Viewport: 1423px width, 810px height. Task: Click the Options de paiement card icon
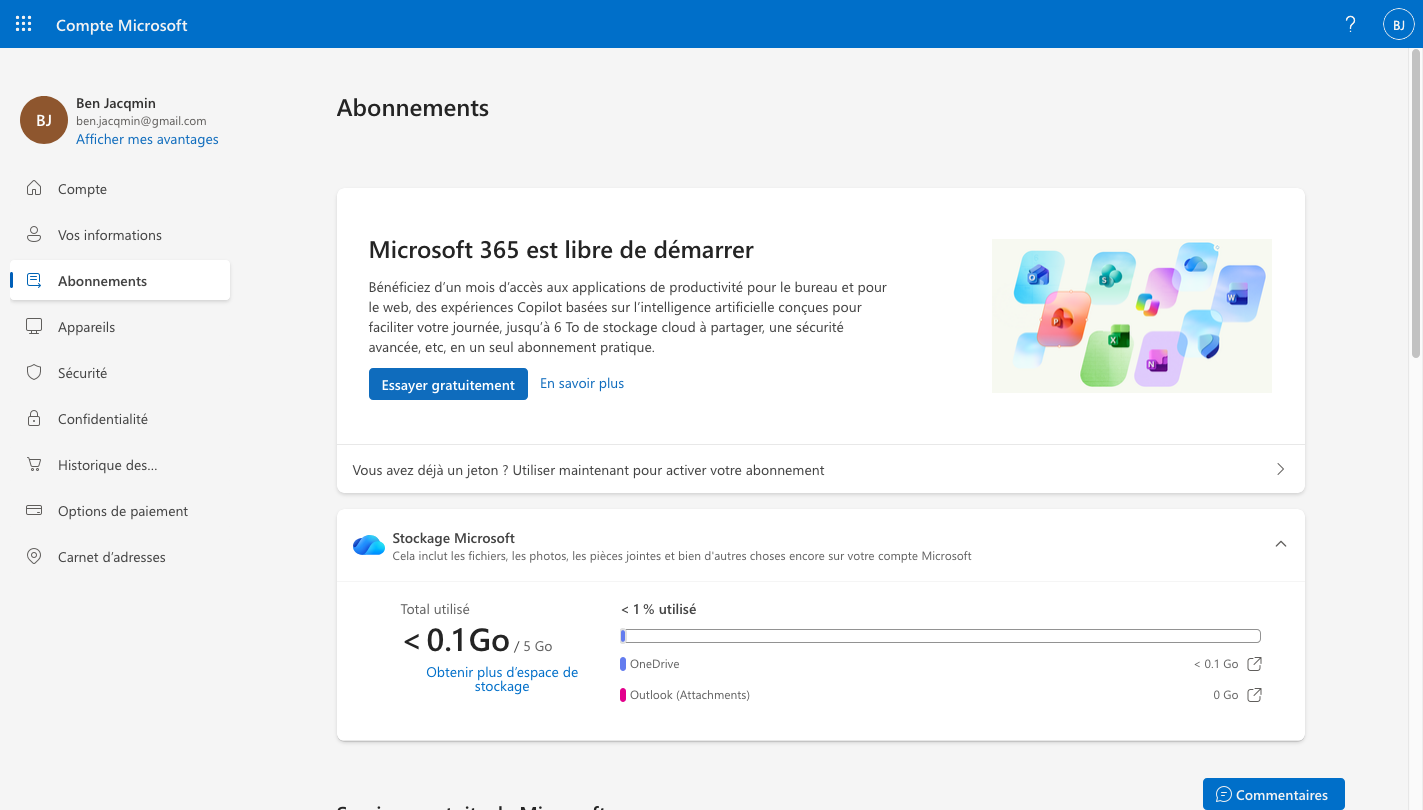34,510
